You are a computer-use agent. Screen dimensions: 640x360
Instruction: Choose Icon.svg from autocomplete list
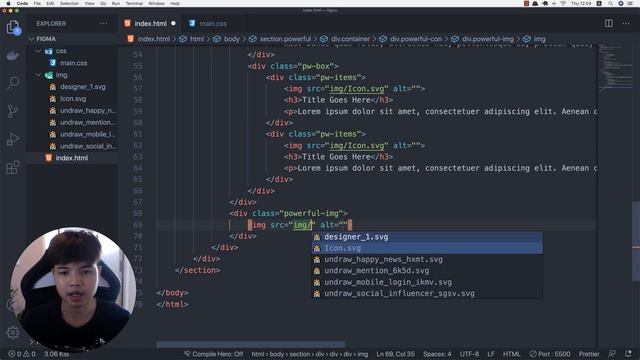click(x=427, y=248)
